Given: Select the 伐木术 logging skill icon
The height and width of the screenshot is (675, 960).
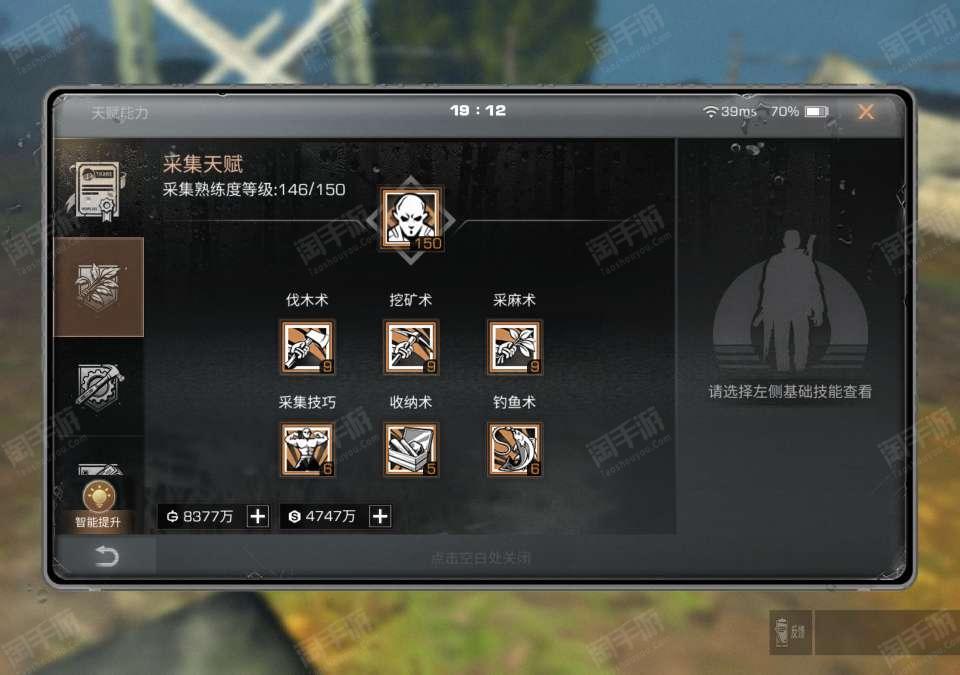Looking at the screenshot, I should pyautogui.click(x=307, y=347).
